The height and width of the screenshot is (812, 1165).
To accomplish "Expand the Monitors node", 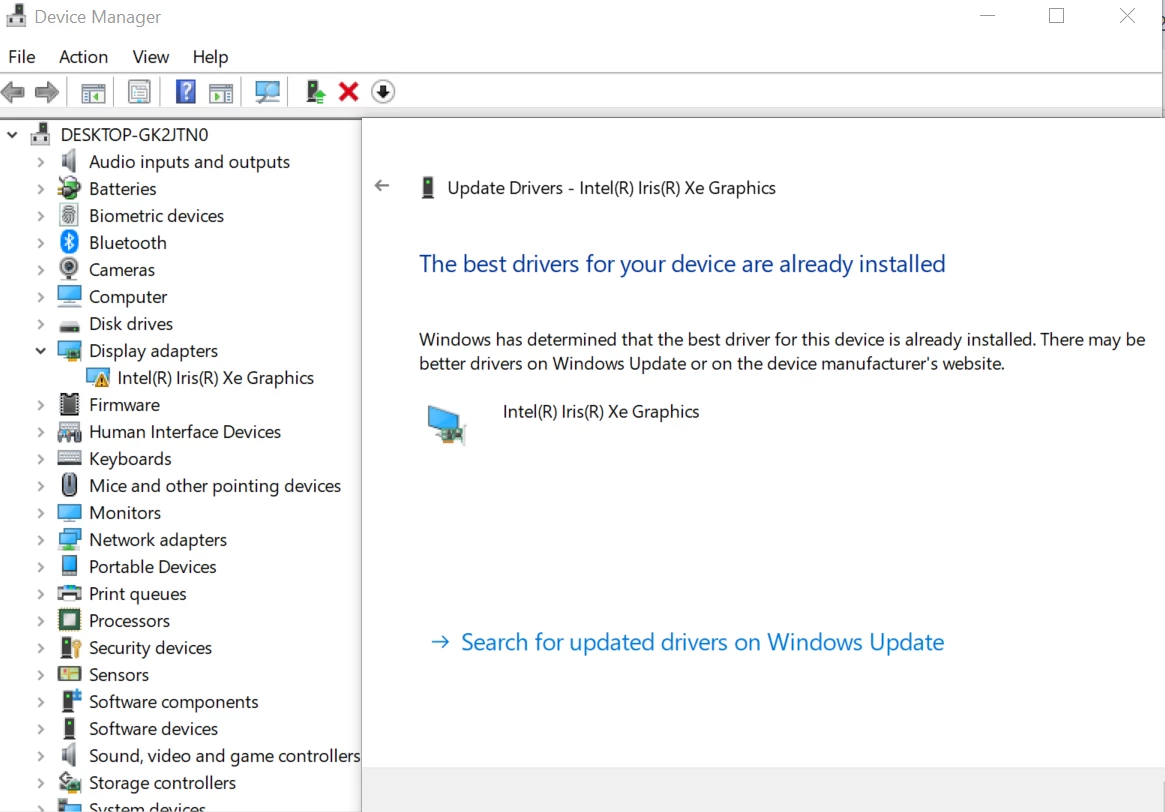I will tap(41, 513).
